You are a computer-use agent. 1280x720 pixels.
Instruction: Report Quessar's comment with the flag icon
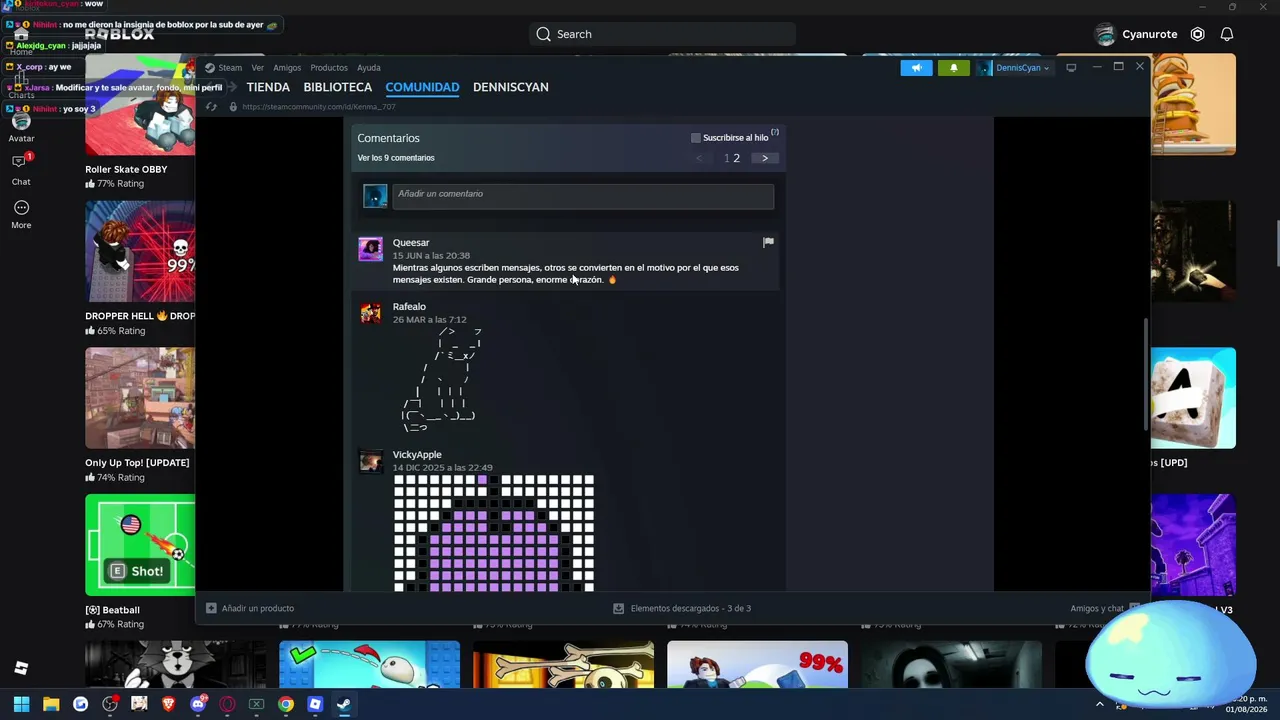click(x=768, y=242)
